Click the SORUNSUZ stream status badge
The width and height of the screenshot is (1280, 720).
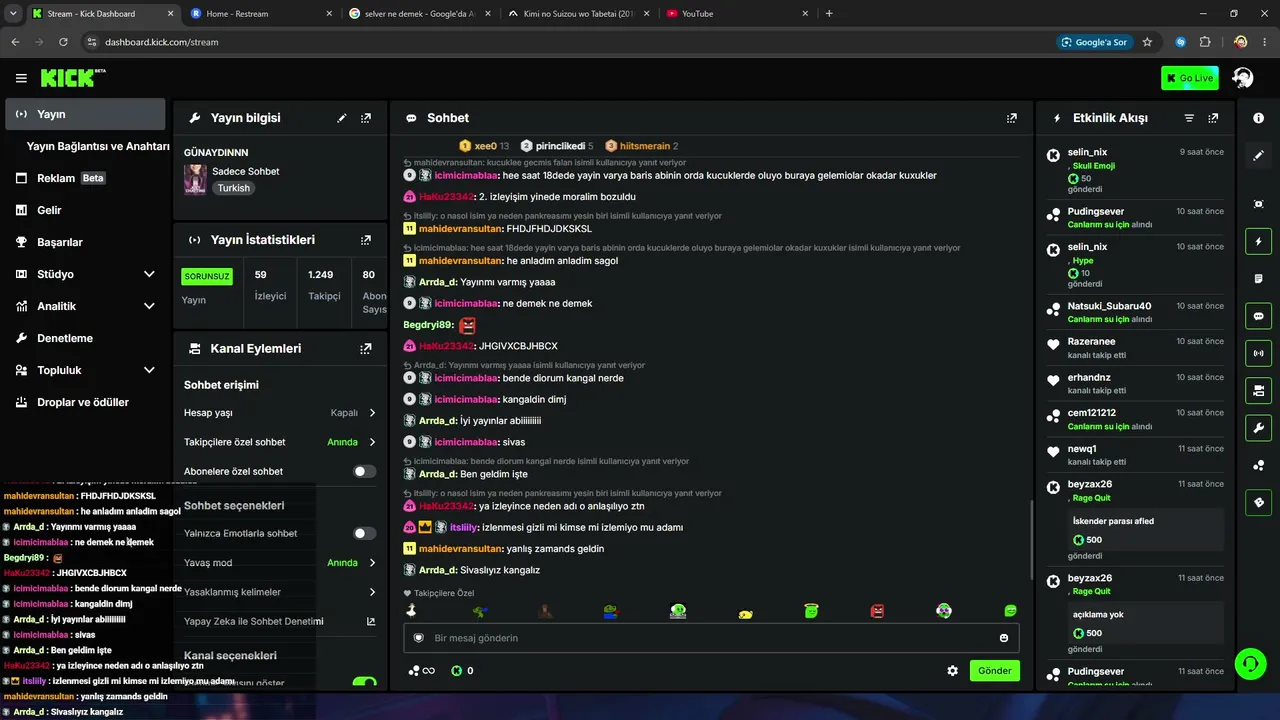[x=207, y=276]
